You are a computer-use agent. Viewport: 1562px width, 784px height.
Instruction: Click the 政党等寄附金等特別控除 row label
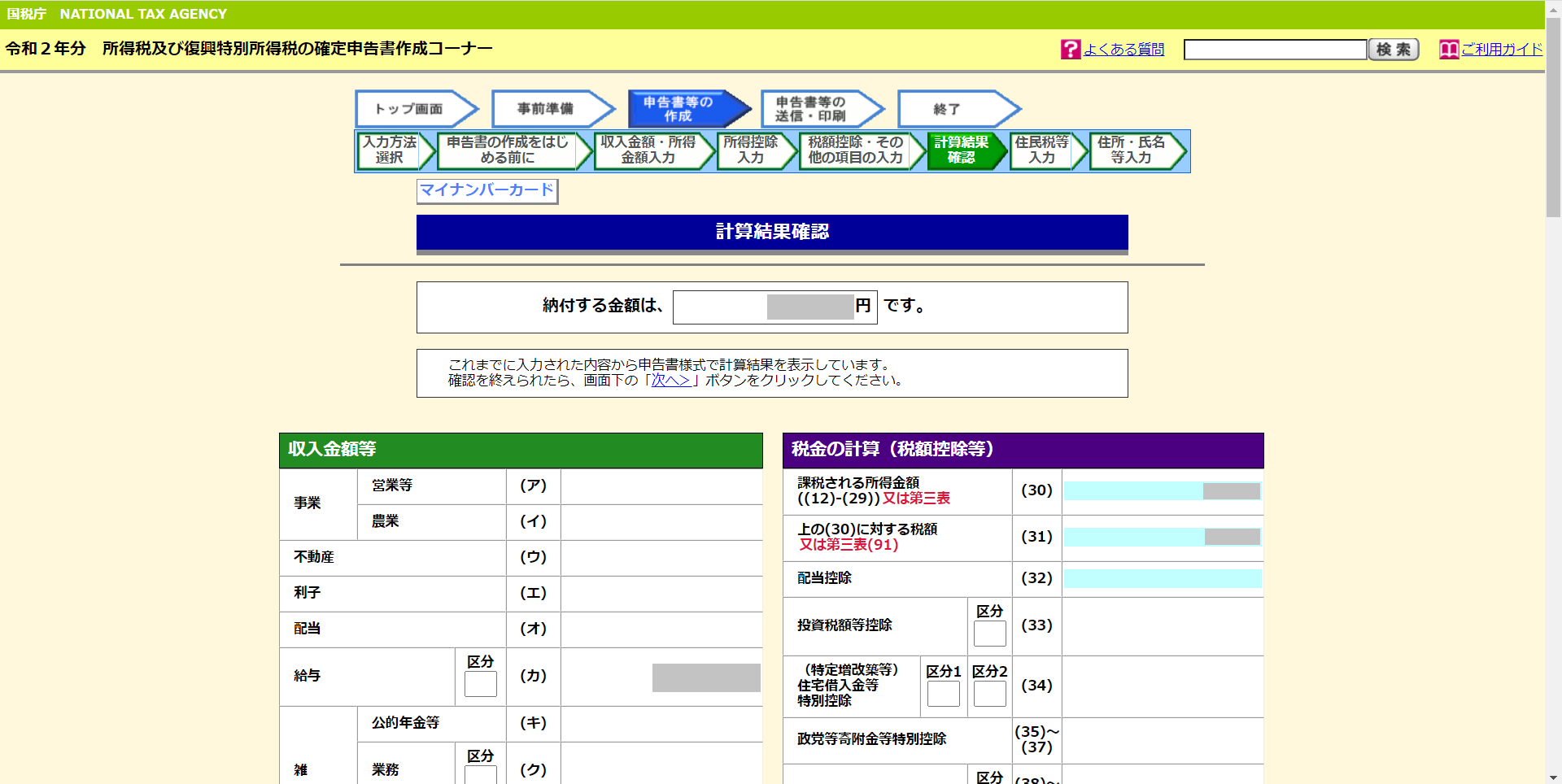(871, 739)
